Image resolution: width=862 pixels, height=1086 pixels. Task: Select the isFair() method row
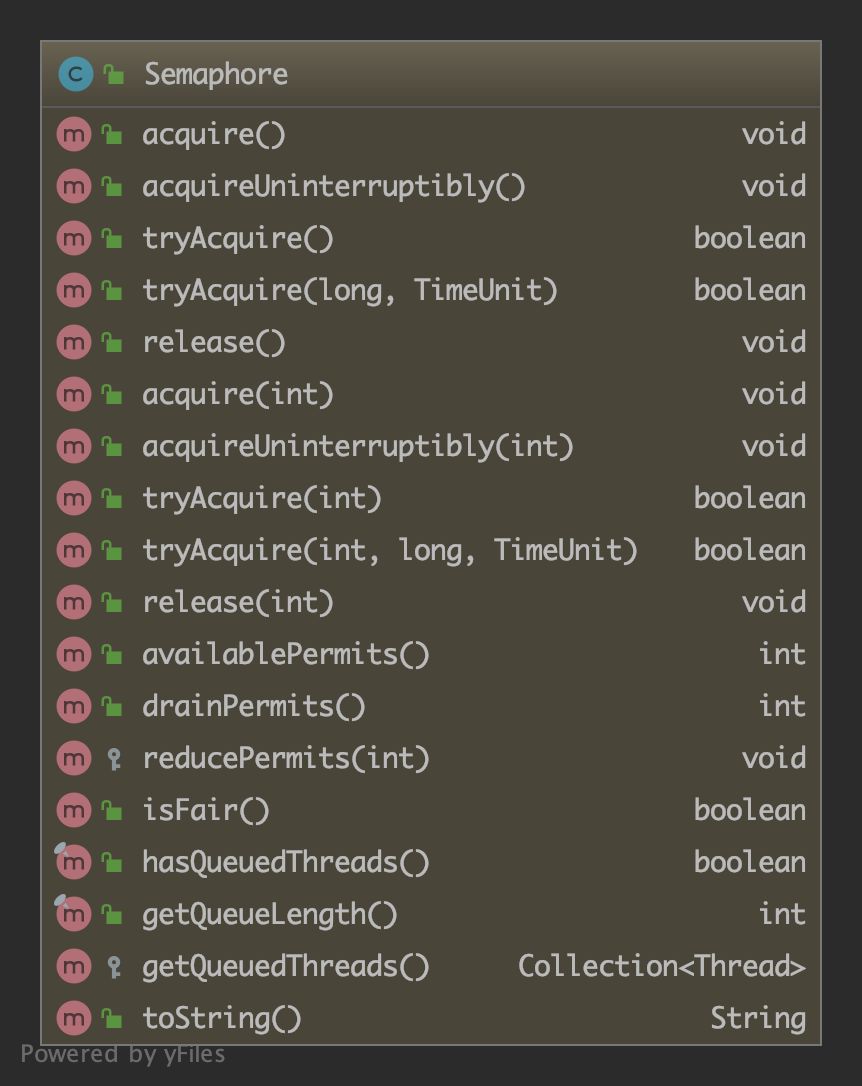click(x=206, y=810)
